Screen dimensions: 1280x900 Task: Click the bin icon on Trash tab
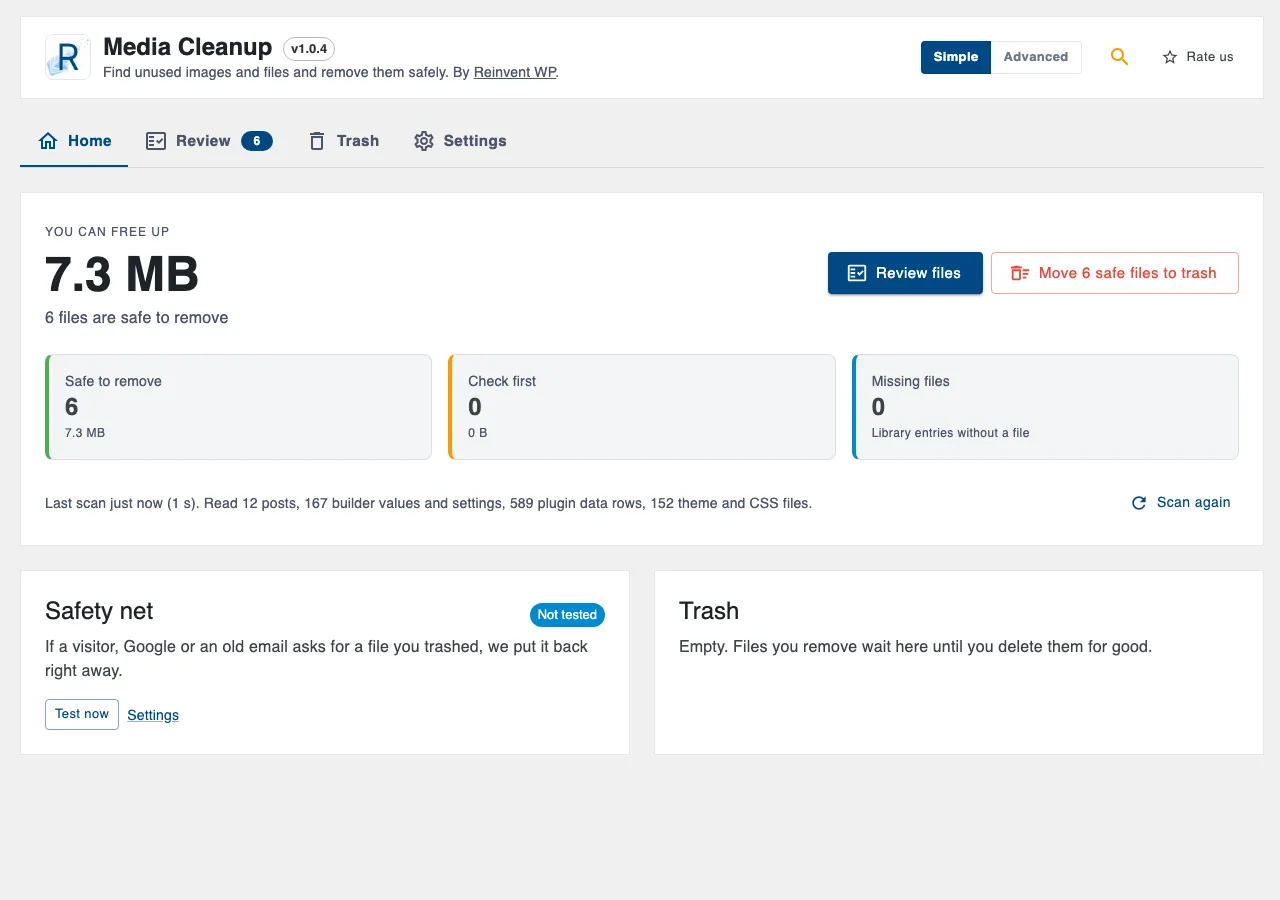pos(317,141)
